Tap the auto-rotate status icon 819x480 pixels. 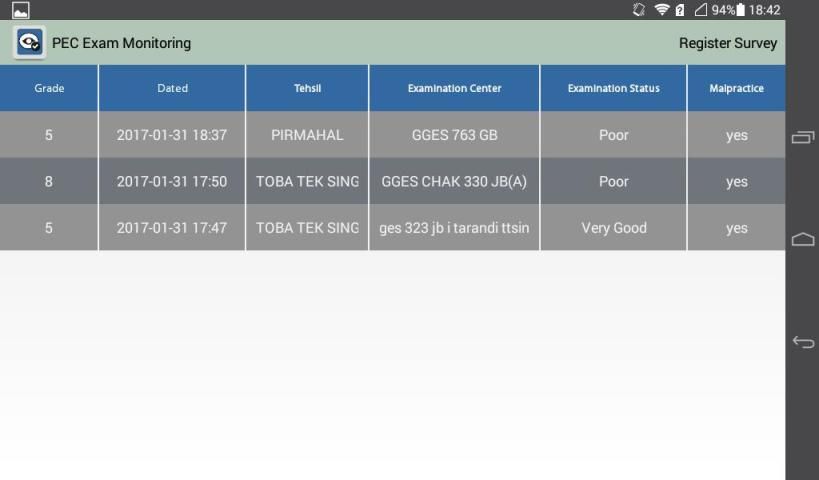[639, 10]
